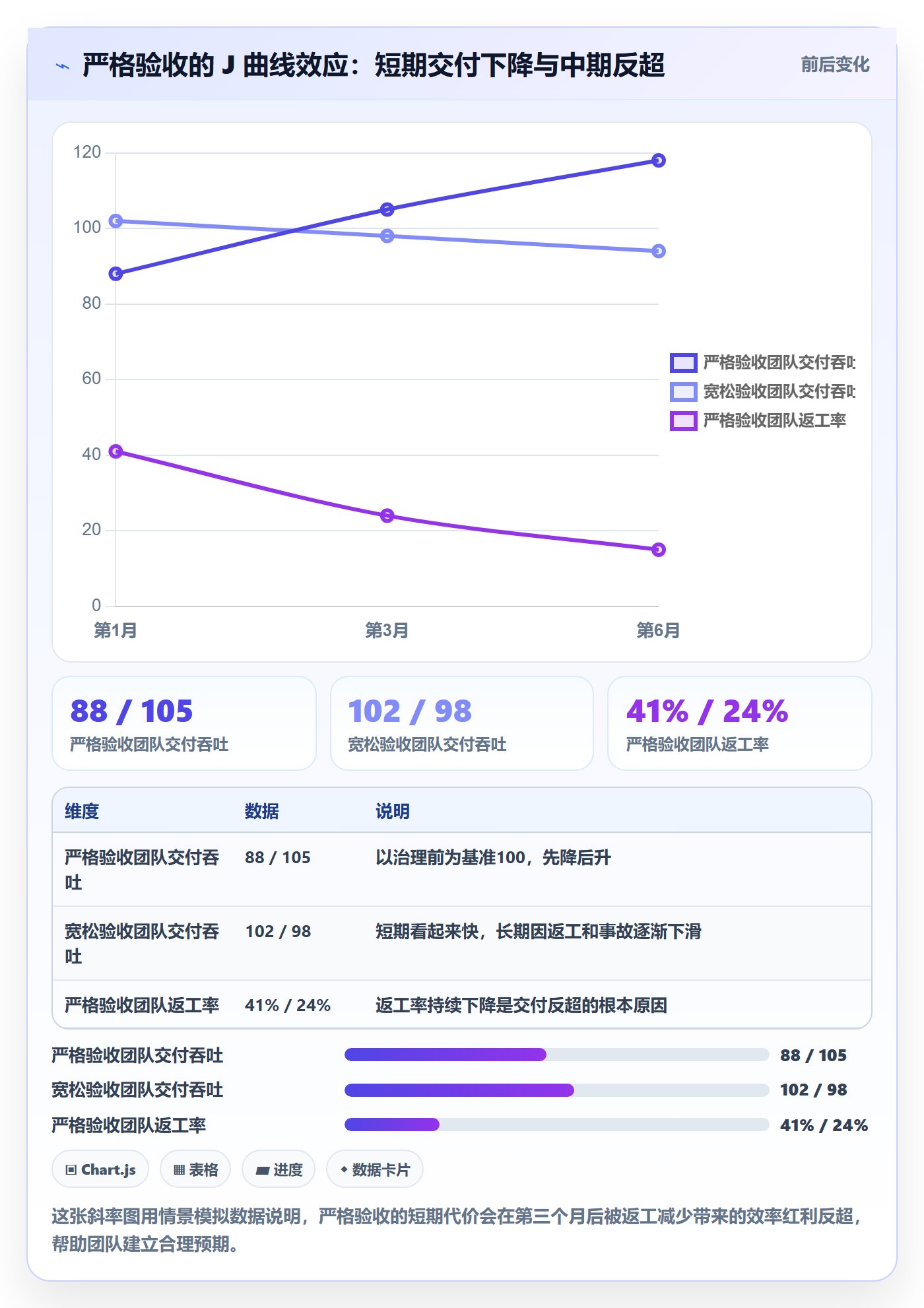
Task: Click the 维度 table column header
Action: point(82,811)
